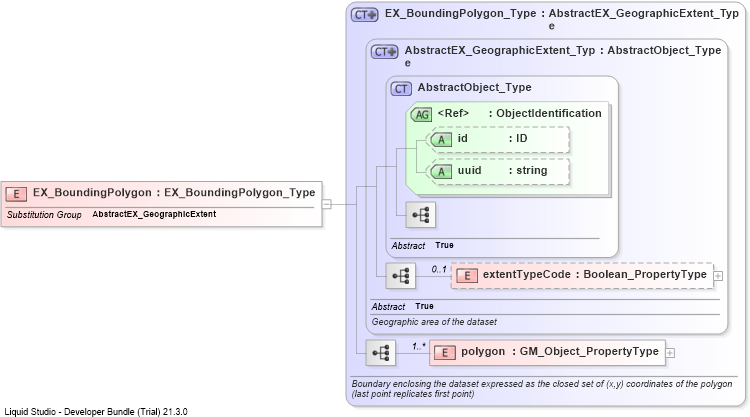This screenshot has height=417, width=750.
Task: Click the A icon of uuid attribute
Action: click(x=441, y=172)
